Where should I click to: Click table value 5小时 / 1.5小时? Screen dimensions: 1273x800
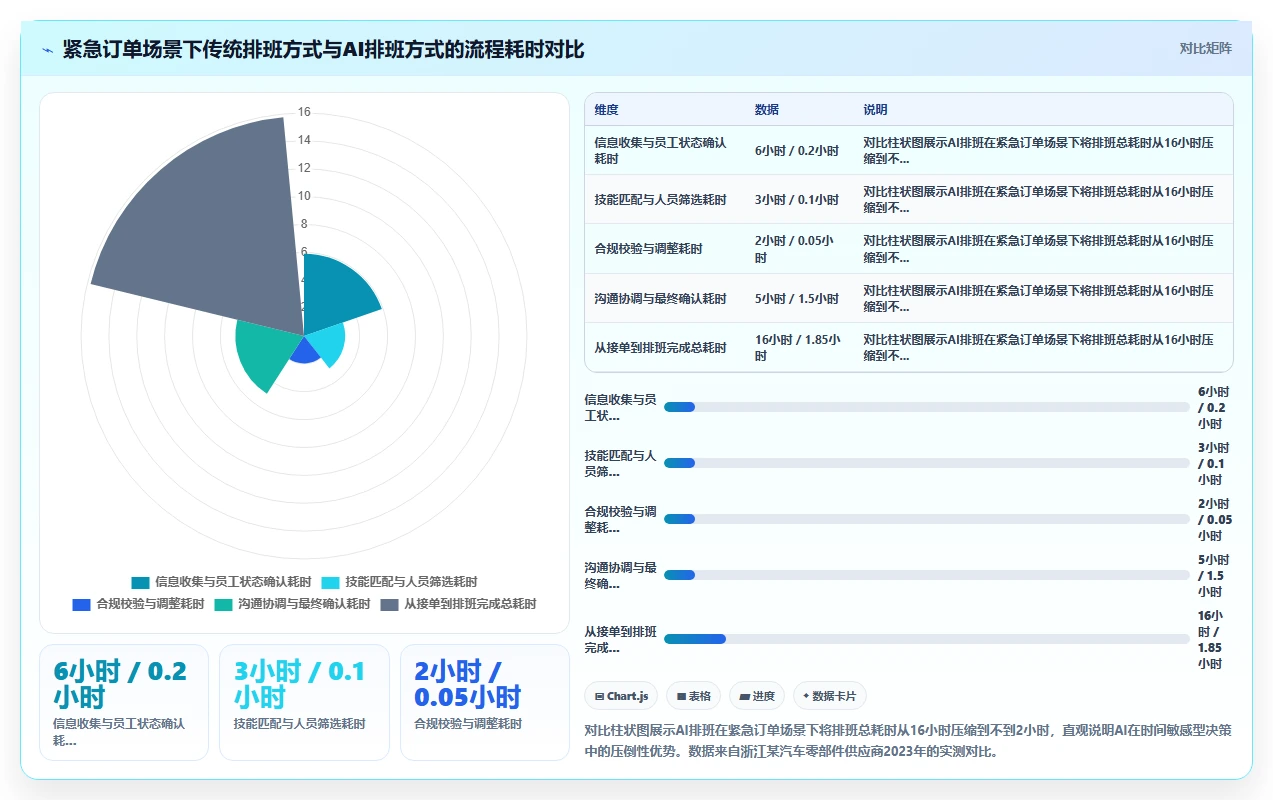point(797,299)
